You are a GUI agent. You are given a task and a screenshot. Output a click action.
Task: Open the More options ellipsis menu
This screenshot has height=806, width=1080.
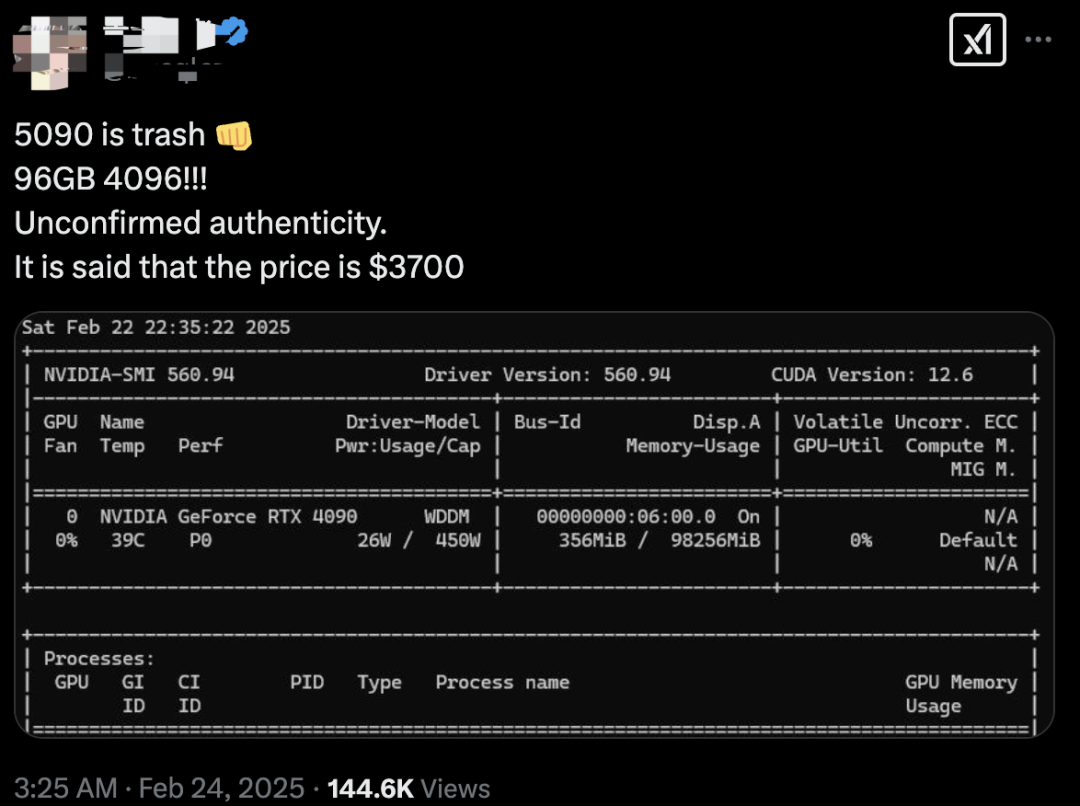[1039, 40]
